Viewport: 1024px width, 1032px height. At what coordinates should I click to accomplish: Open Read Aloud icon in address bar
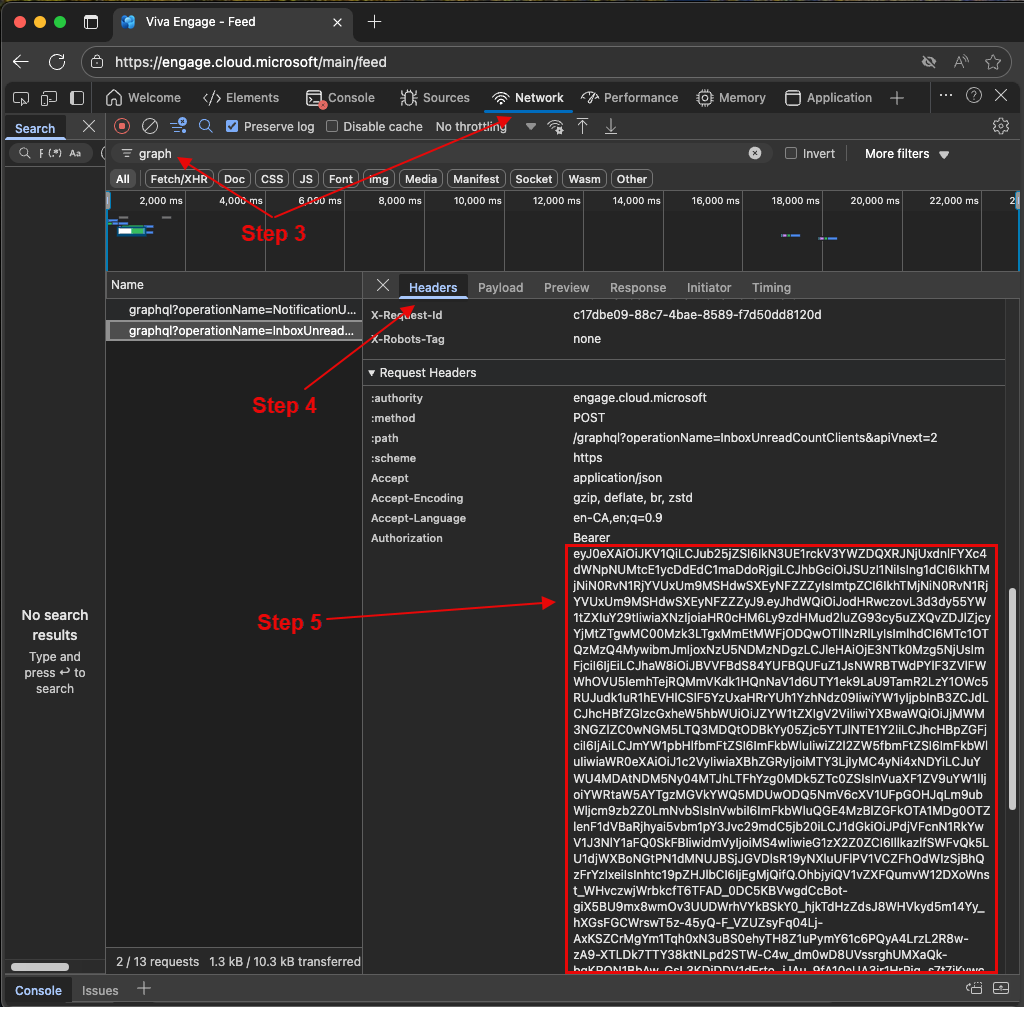click(961, 62)
